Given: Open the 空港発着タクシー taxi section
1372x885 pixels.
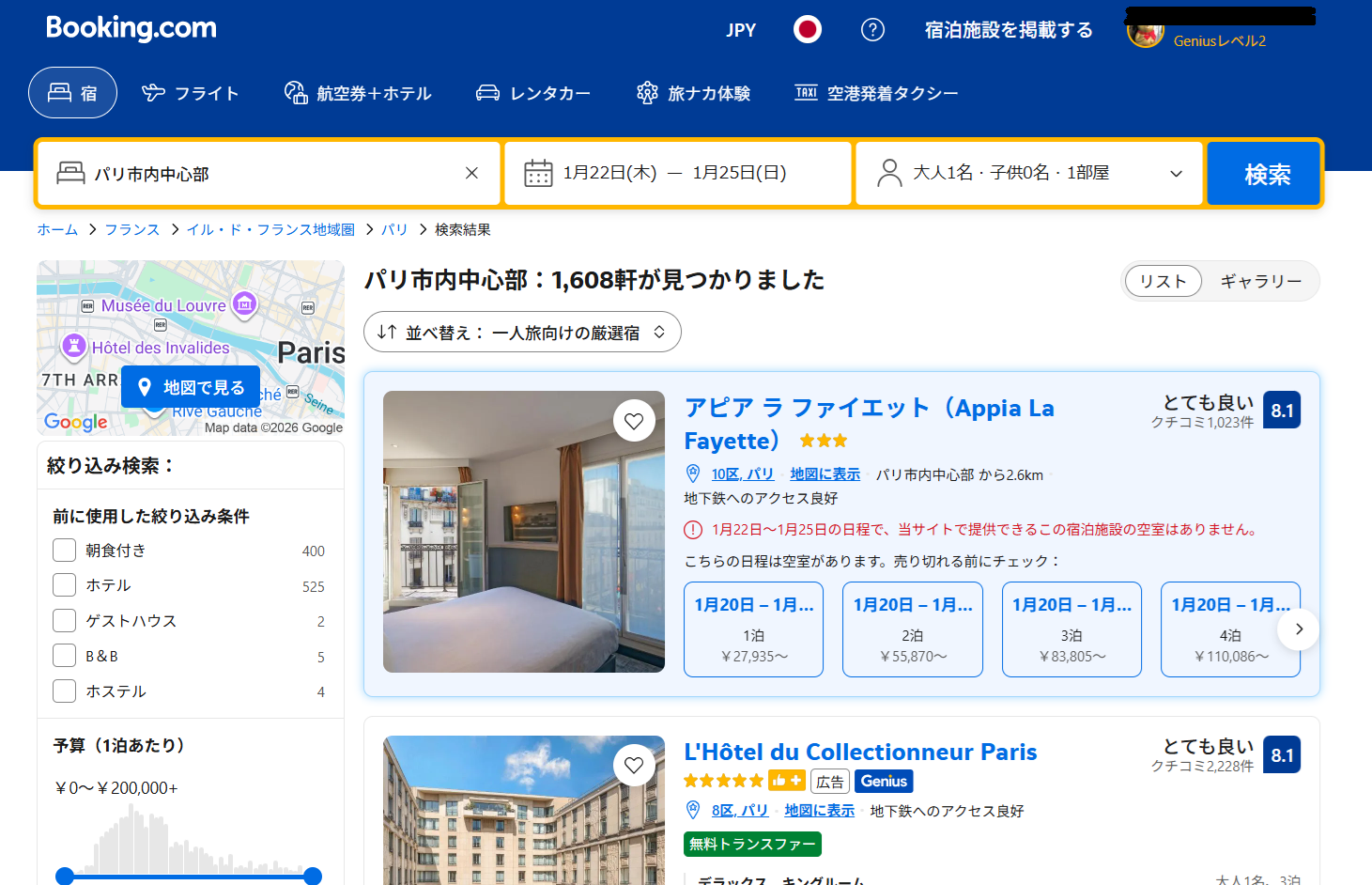Looking at the screenshot, I should [805, 92].
